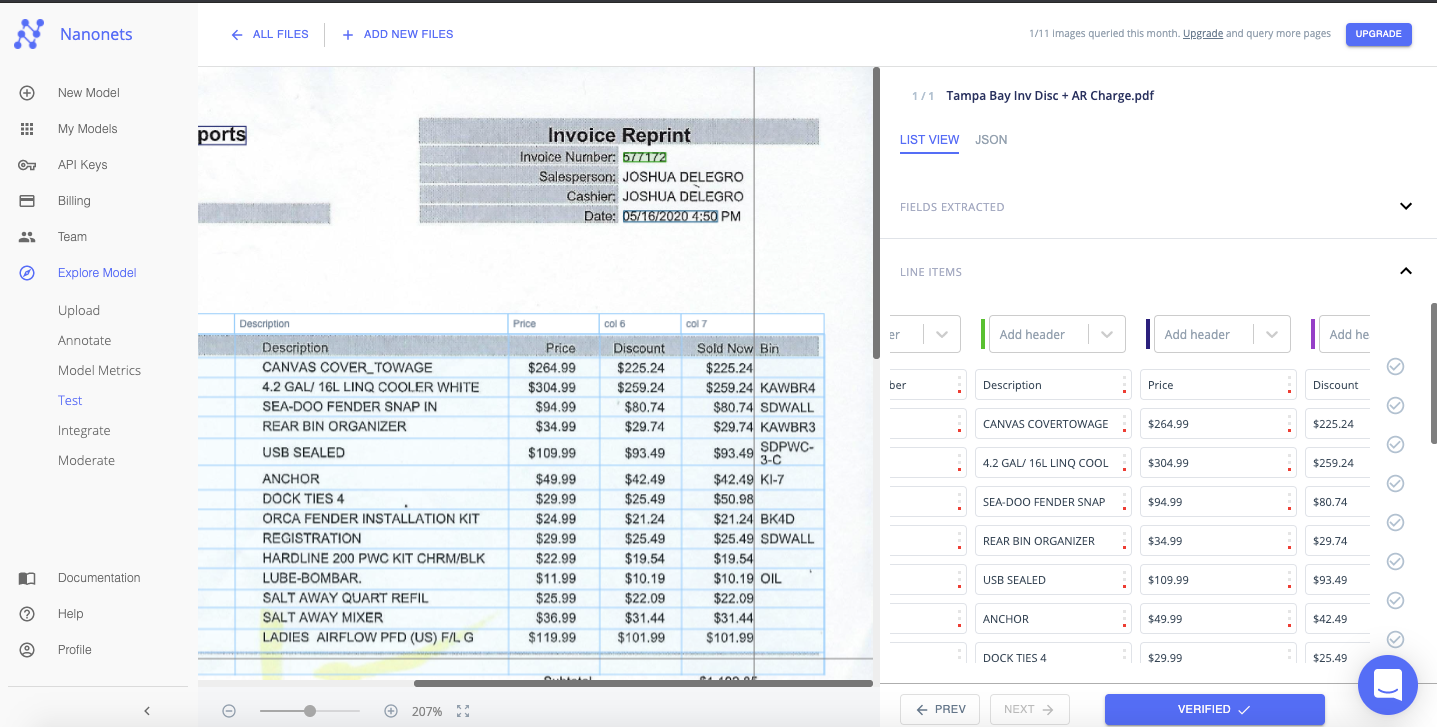Viewport: 1437px width, 727px height.
Task: Collapse the Line Items section
Action: (1405, 272)
